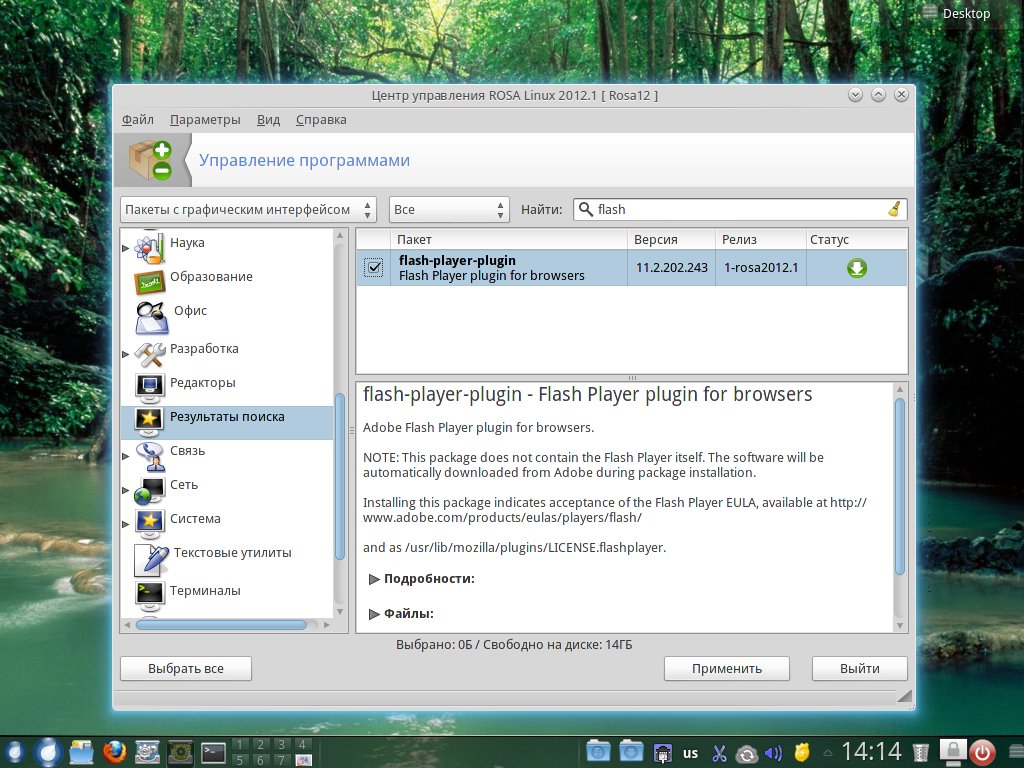The height and width of the screenshot is (768, 1024).
Task: Click the Редакторы monitor icon
Action: coord(149,387)
